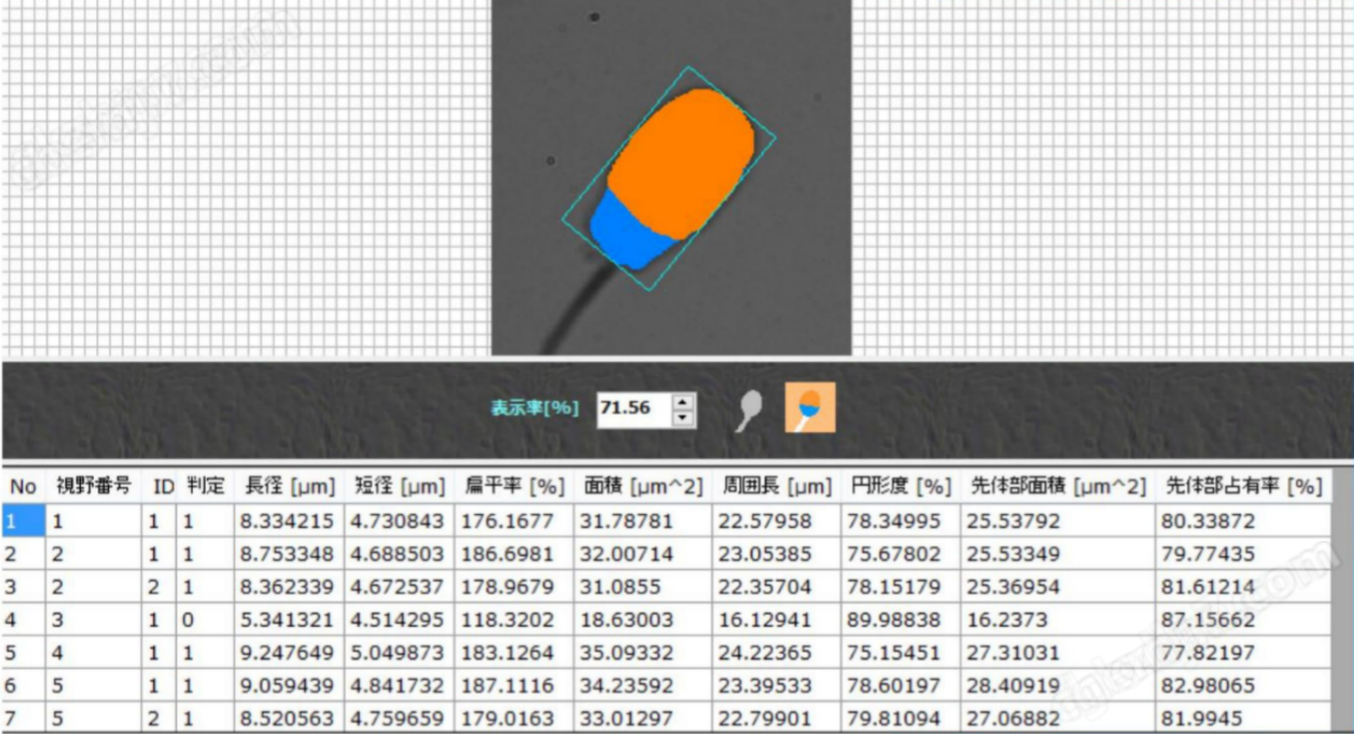Select the grayscale sperm silhouette view icon
Screen dimensions: 1354x734
748,407
